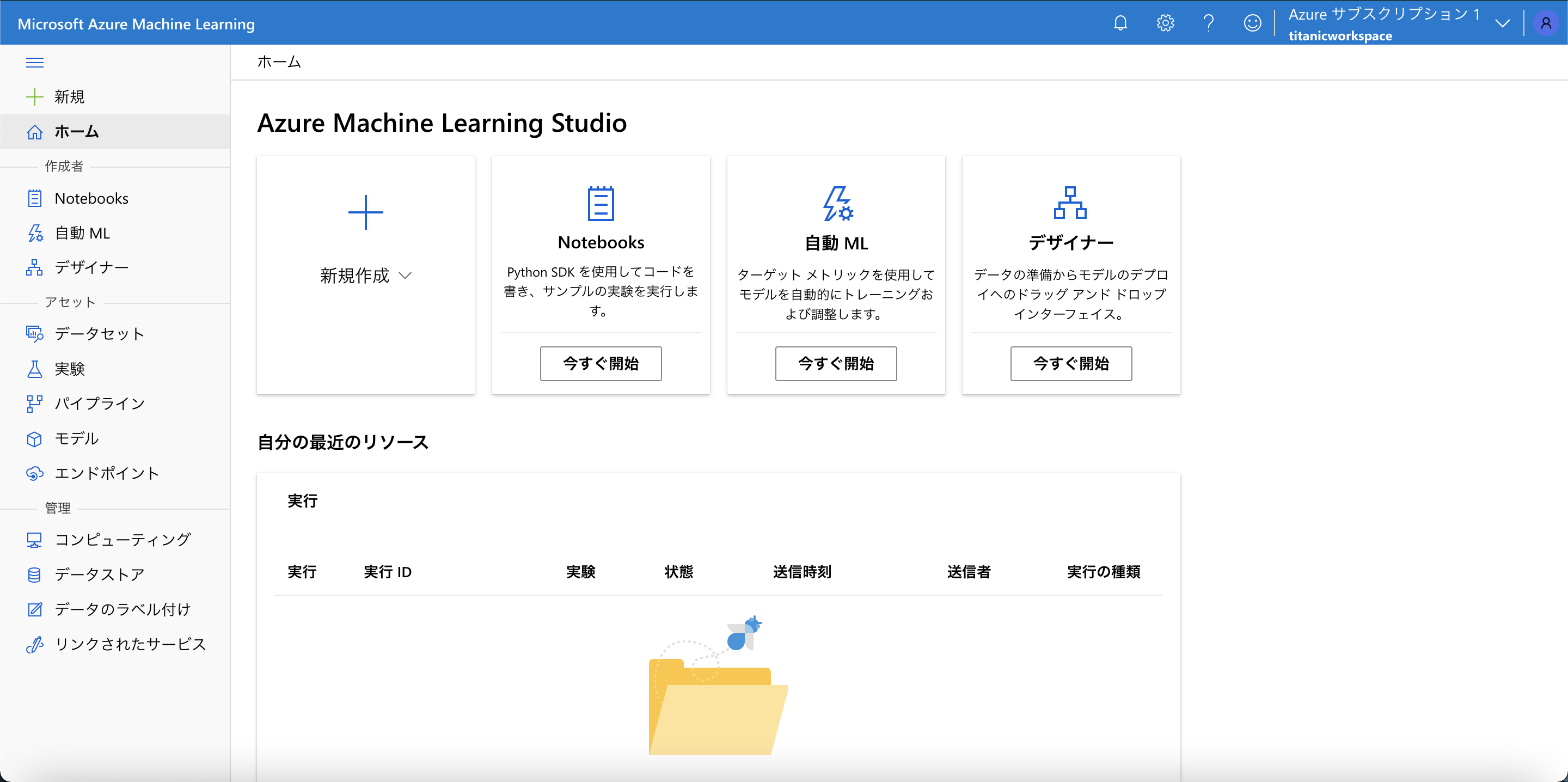
Task: Open 実験 from the sidebar
Action: click(x=69, y=369)
